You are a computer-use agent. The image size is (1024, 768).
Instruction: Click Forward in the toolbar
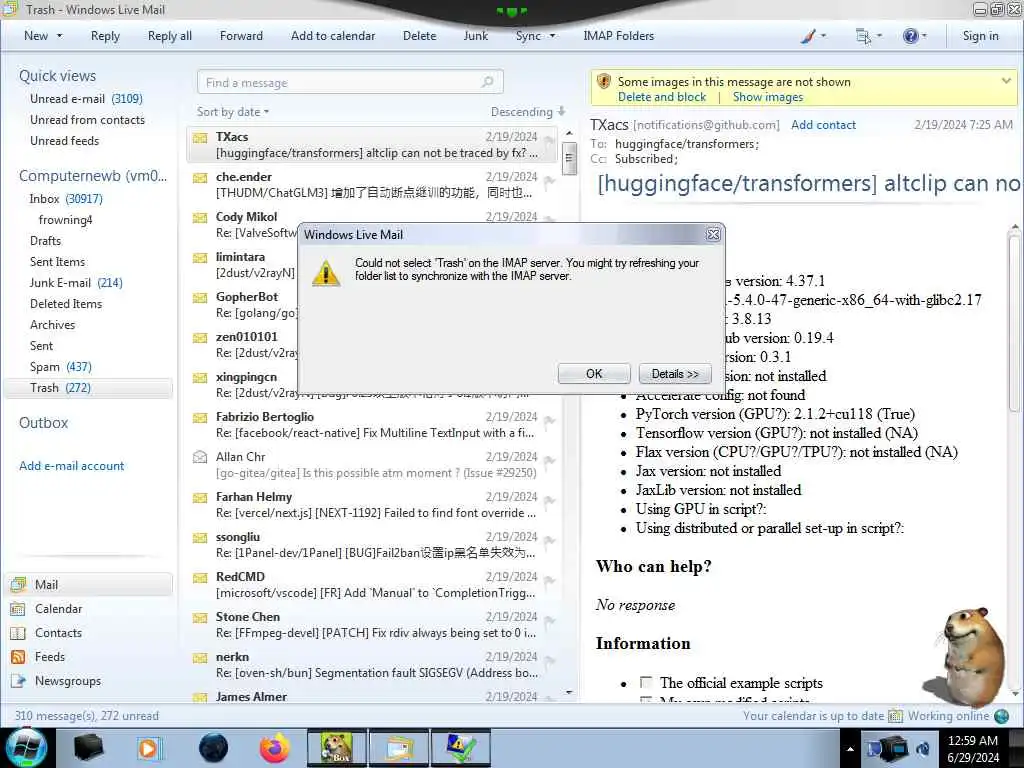tap(241, 36)
